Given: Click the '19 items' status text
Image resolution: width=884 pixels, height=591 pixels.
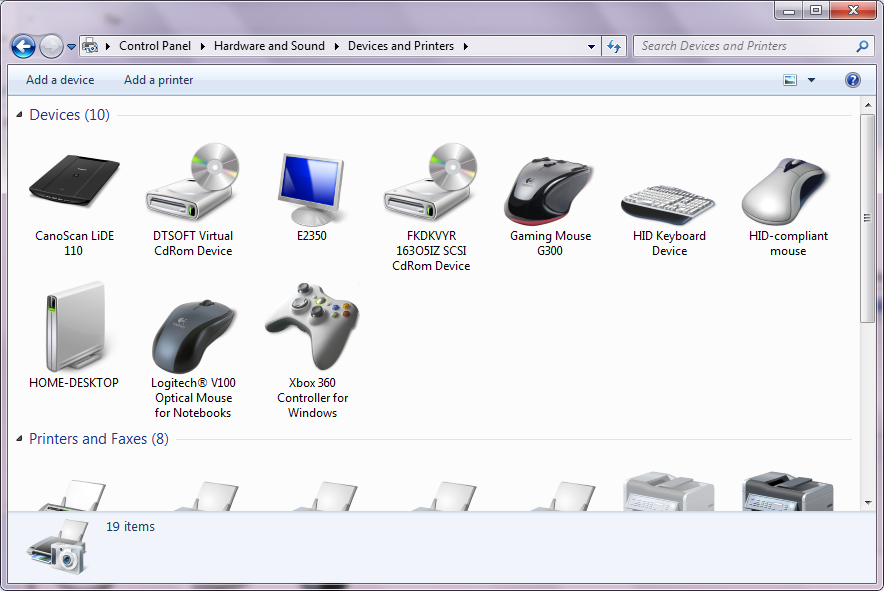Looking at the screenshot, I should [130, 526].
